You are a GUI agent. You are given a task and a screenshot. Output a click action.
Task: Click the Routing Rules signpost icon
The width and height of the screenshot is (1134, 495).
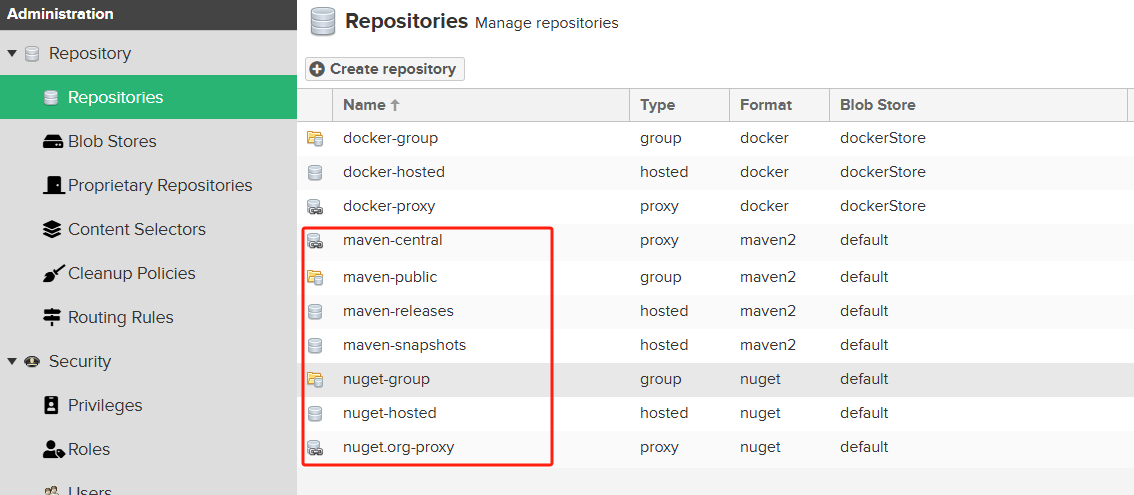(x=53, y=318)
